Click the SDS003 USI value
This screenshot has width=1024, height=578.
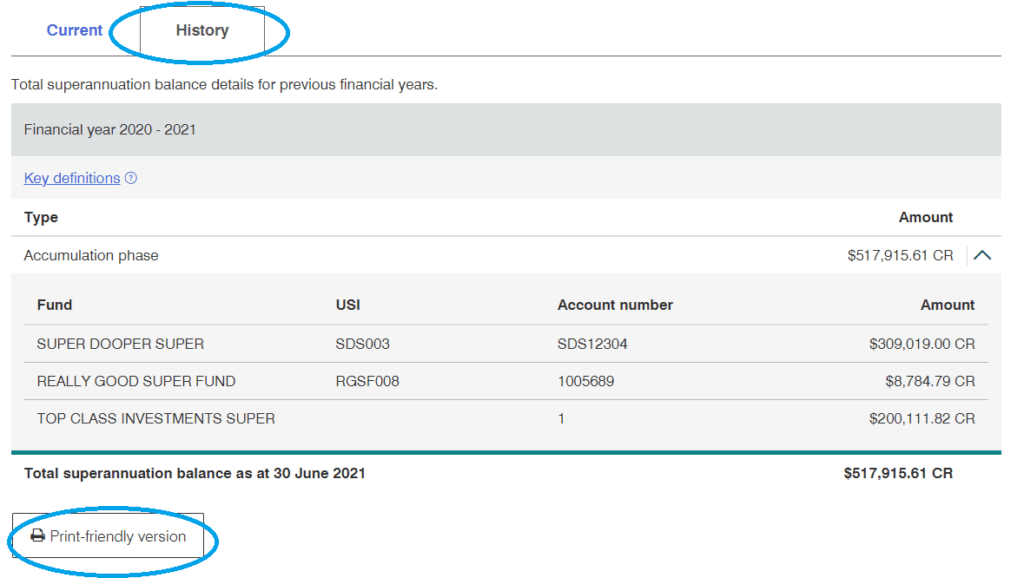[x=362, y=344]
